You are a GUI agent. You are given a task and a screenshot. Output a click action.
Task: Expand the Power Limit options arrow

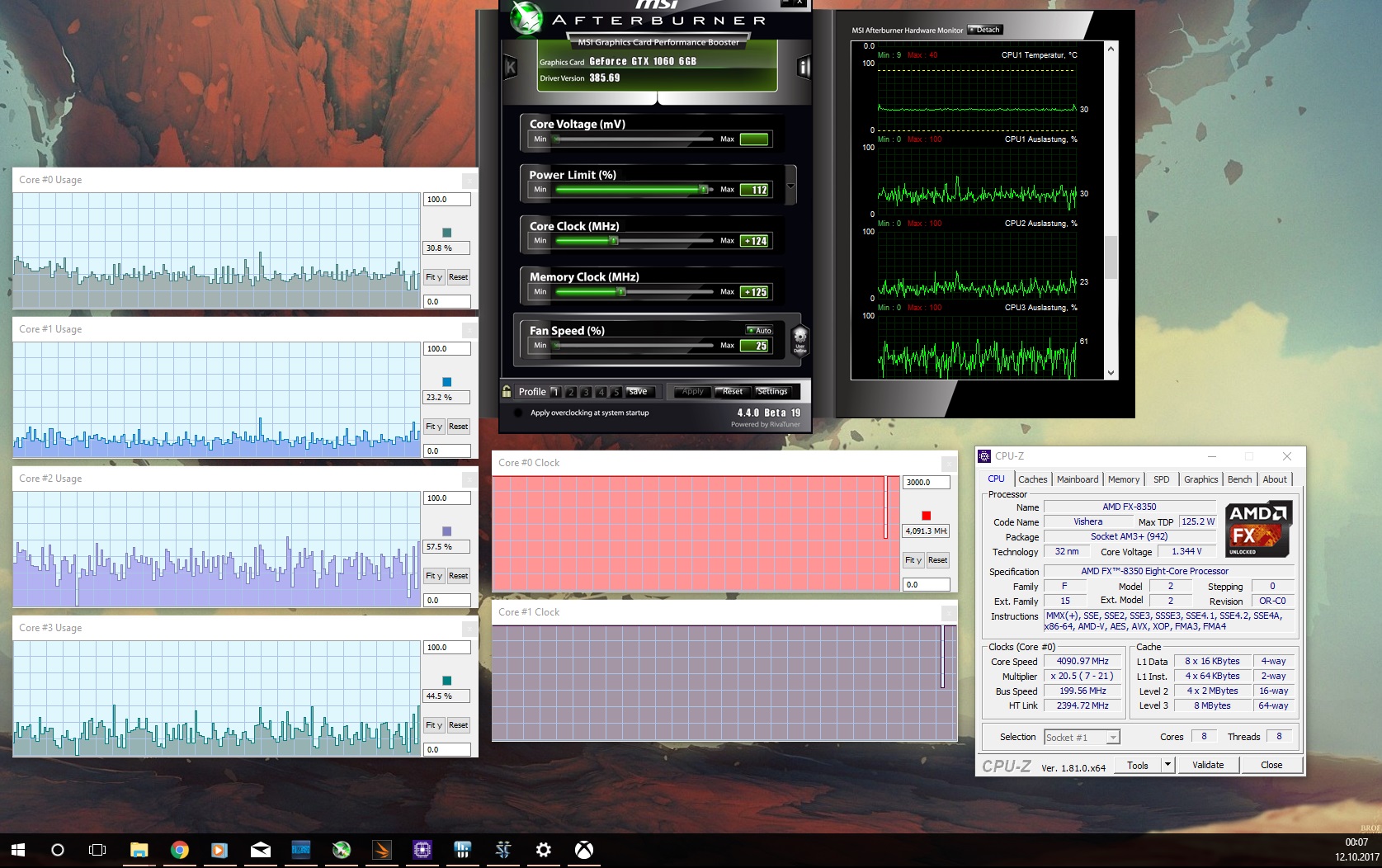[x=790, y=186]
